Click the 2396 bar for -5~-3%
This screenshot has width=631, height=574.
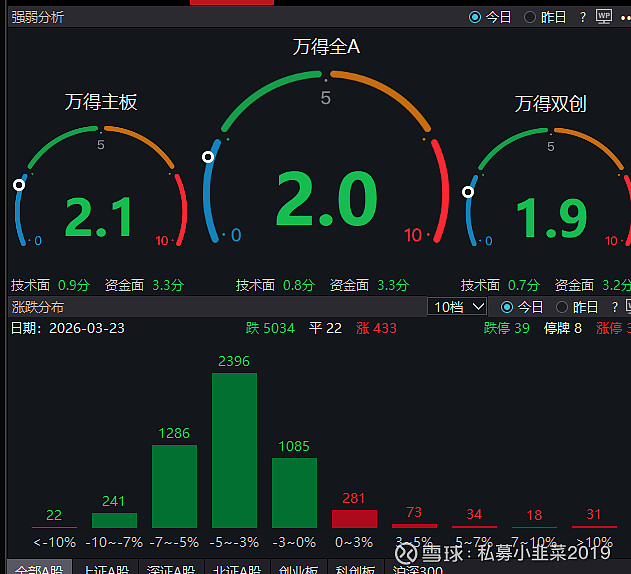(x=235, y=450)
